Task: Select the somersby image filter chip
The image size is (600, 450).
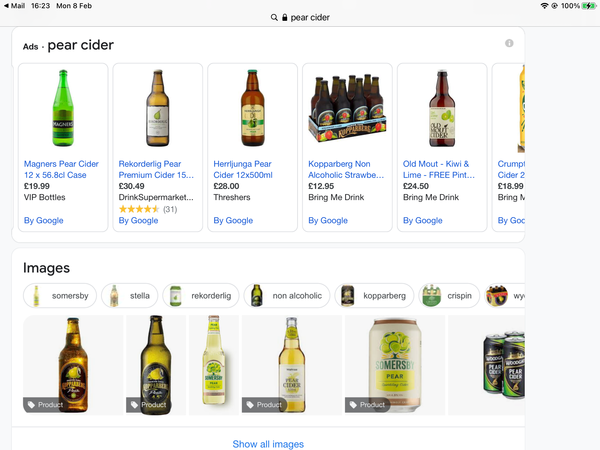Action: pyautogui.click(x=60, y=296)
